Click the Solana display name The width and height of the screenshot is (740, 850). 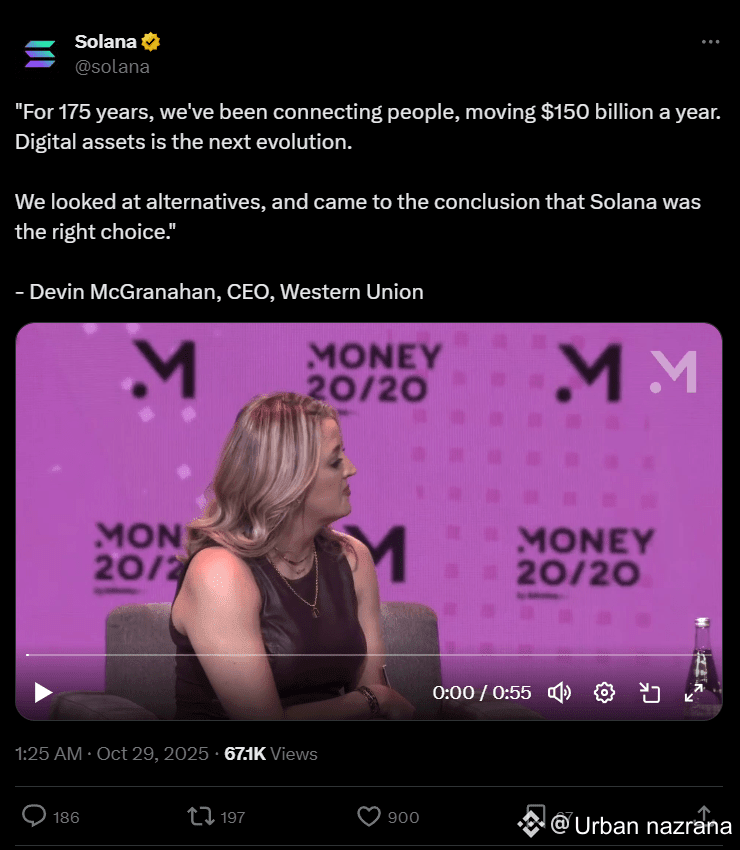[x=105, y=42]
